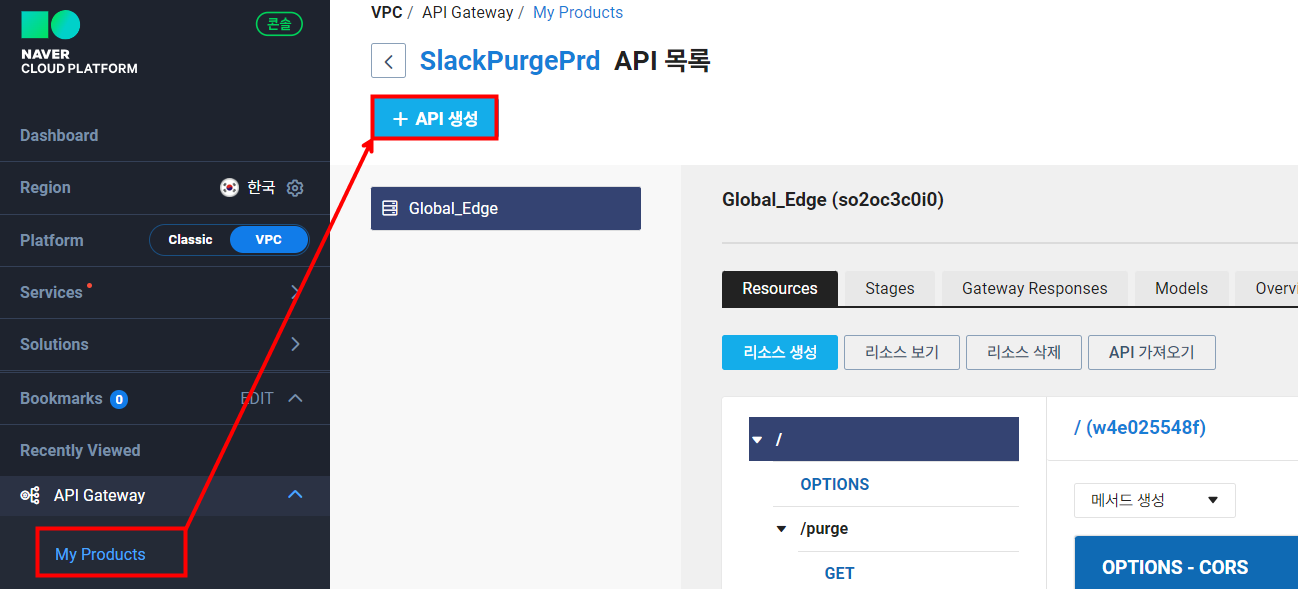This screenshot has width=1298, height=589.
Task: Click My Products in the breadcrumb
Action: click(x=578, y=13)
